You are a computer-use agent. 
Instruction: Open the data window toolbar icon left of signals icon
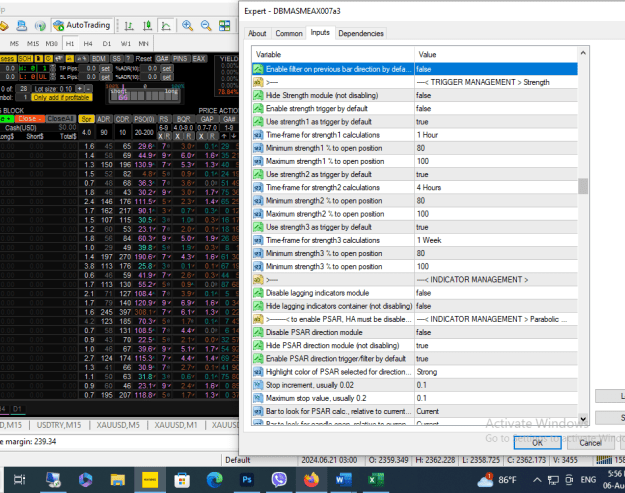(22, 26)
